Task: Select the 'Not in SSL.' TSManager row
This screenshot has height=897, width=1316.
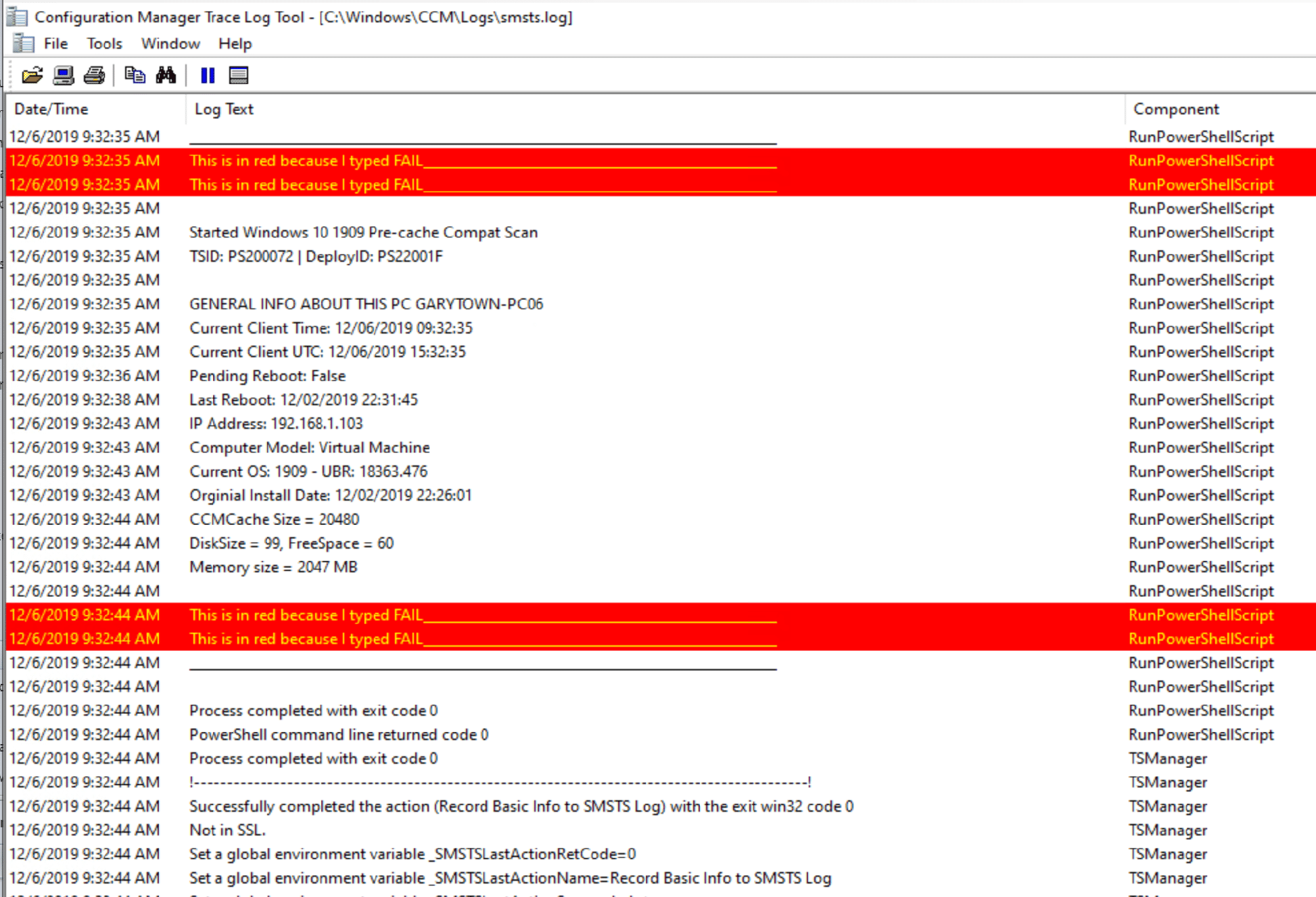Action: [227, 830]
